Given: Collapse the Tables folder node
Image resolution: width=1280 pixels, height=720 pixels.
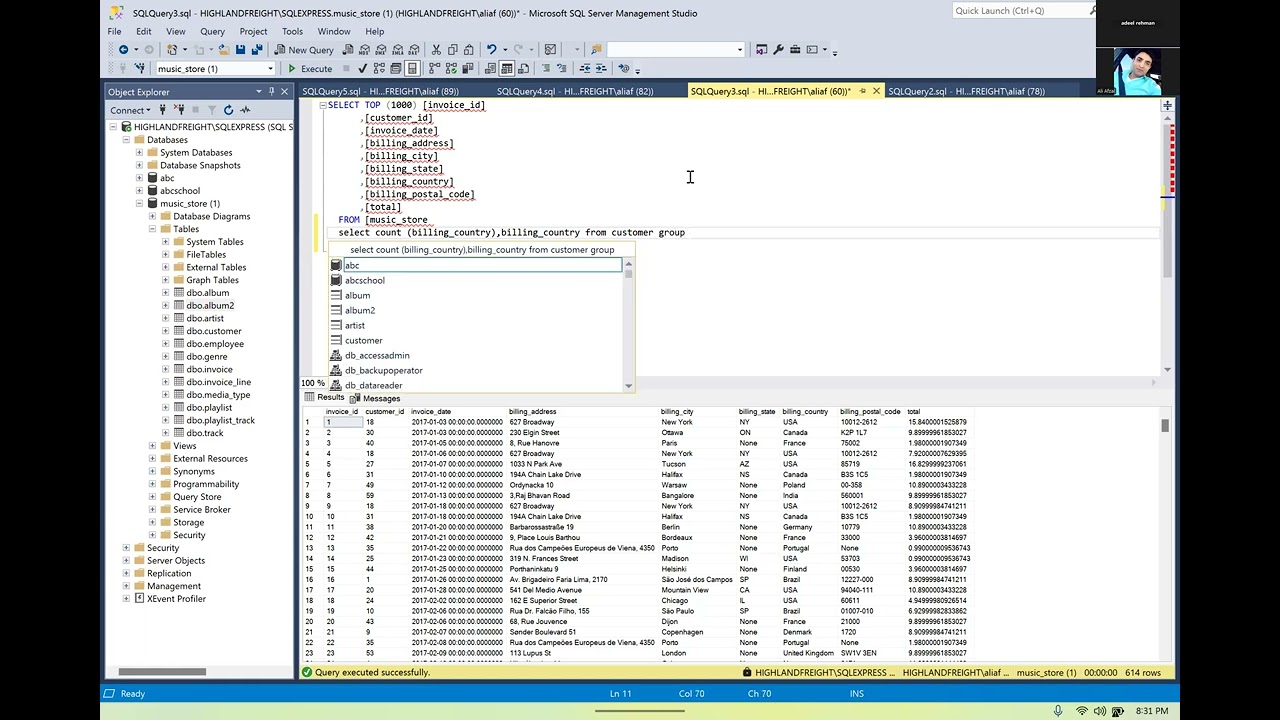Looking at the screenshot, I should point(152,229).
